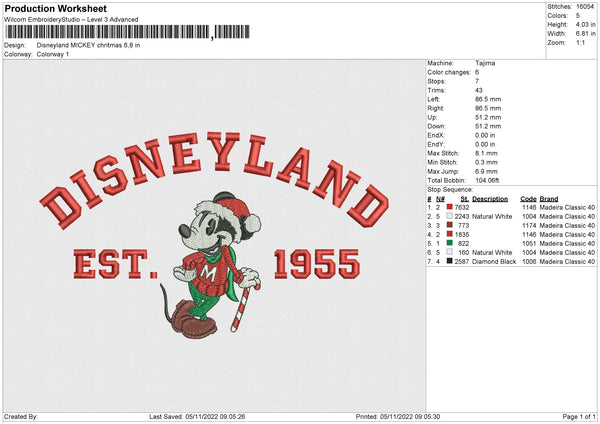Click 'Printed: 05/11/2022 09:05:30' footer text
The width and height of the screenshot is (600, 424).
398,417
